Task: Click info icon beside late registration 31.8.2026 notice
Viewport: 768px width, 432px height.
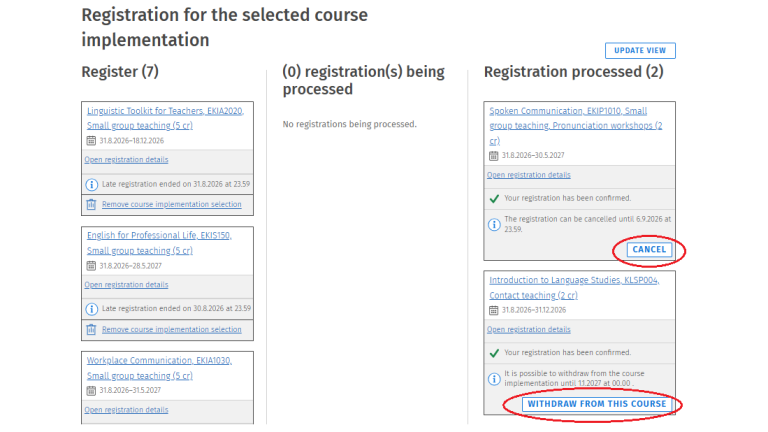Action: [92, 185]
